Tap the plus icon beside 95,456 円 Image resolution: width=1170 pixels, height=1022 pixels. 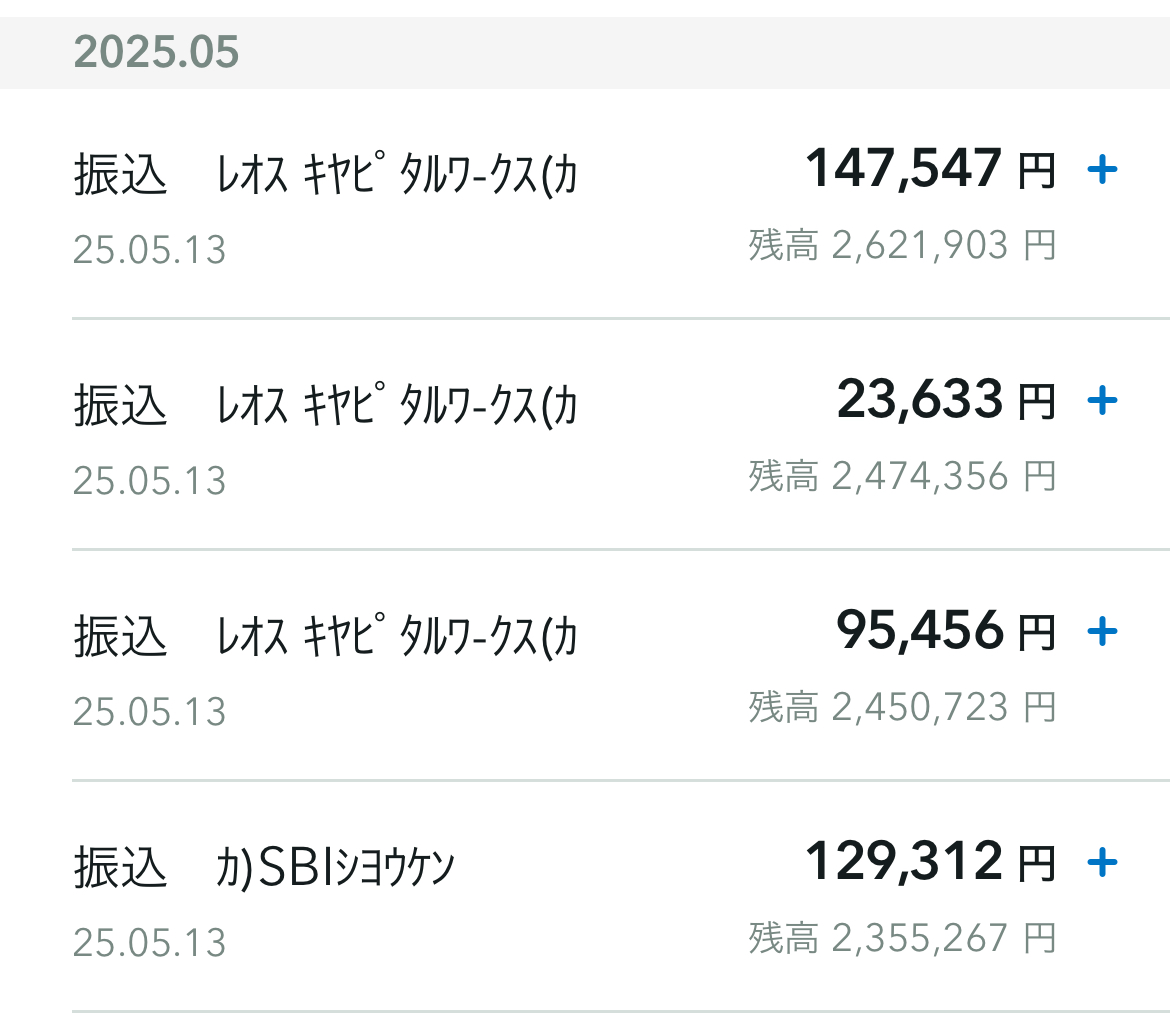pyautogui.click(x=1102, y=632)
